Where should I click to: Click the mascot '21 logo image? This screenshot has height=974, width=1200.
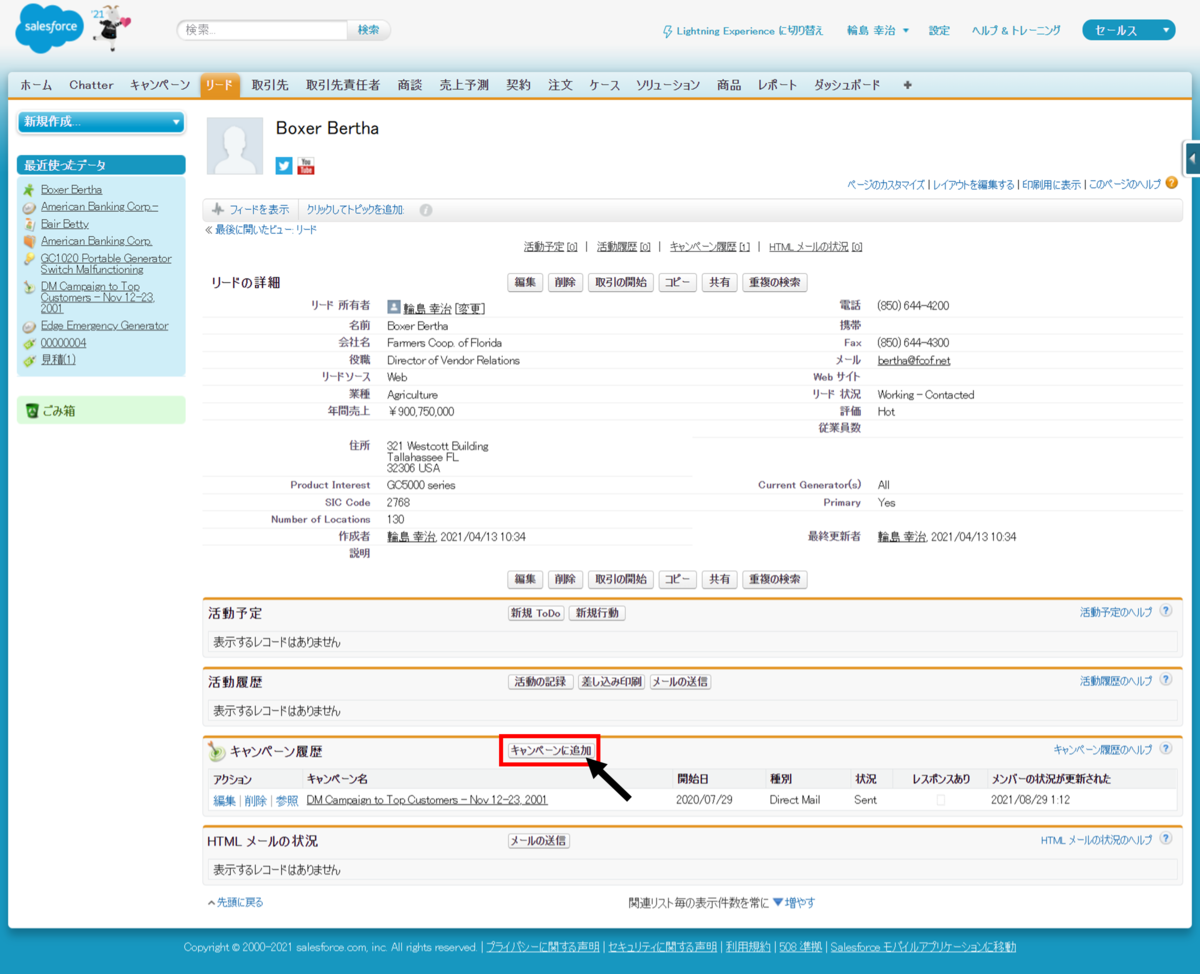109,27
